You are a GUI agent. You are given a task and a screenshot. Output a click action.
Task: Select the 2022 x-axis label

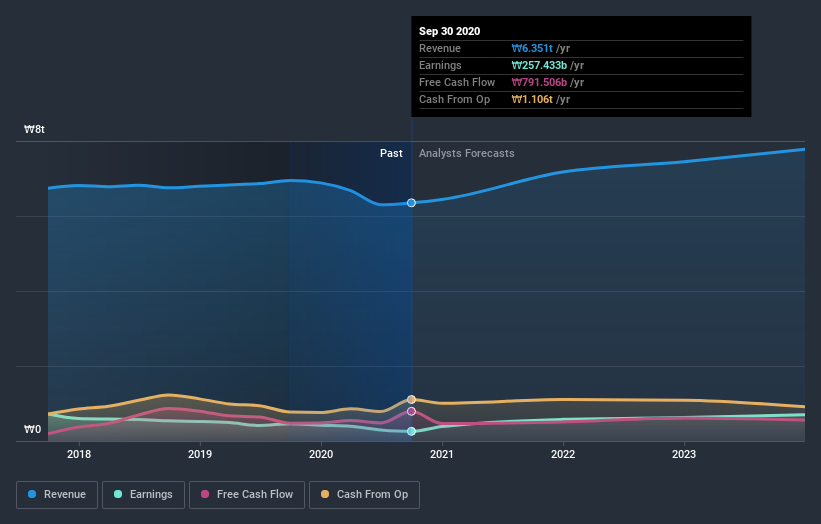coord(563,454)
